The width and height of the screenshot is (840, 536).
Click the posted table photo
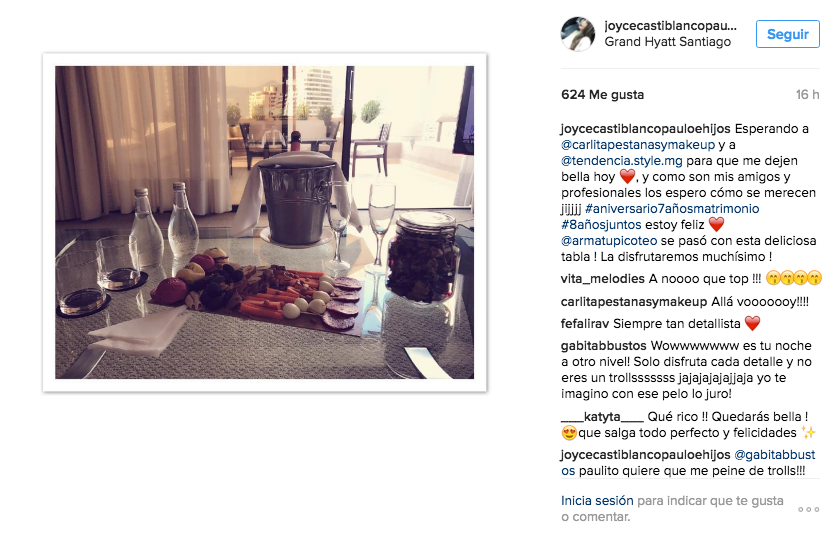[265, 222]
